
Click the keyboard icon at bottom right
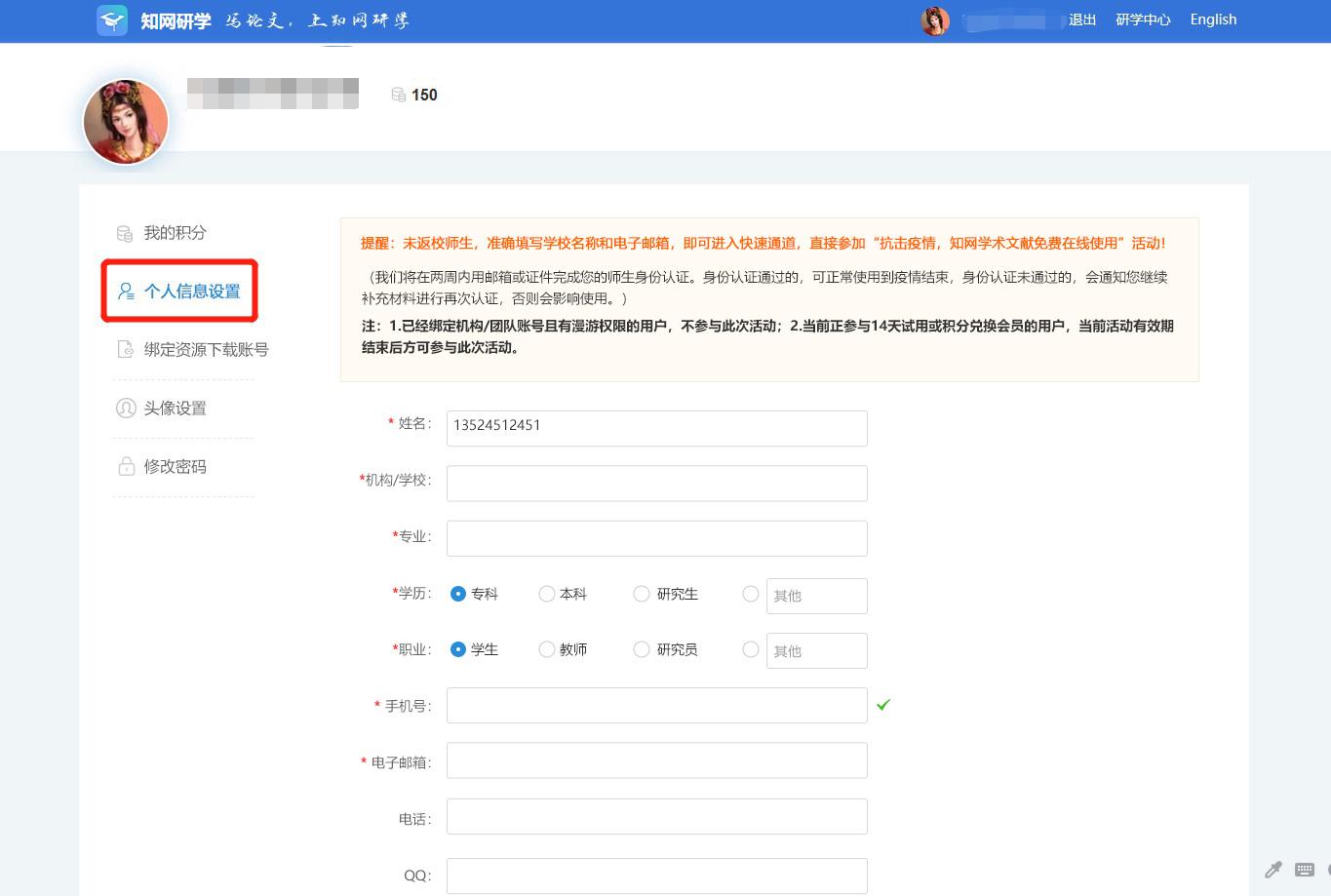coord(1305,870)
